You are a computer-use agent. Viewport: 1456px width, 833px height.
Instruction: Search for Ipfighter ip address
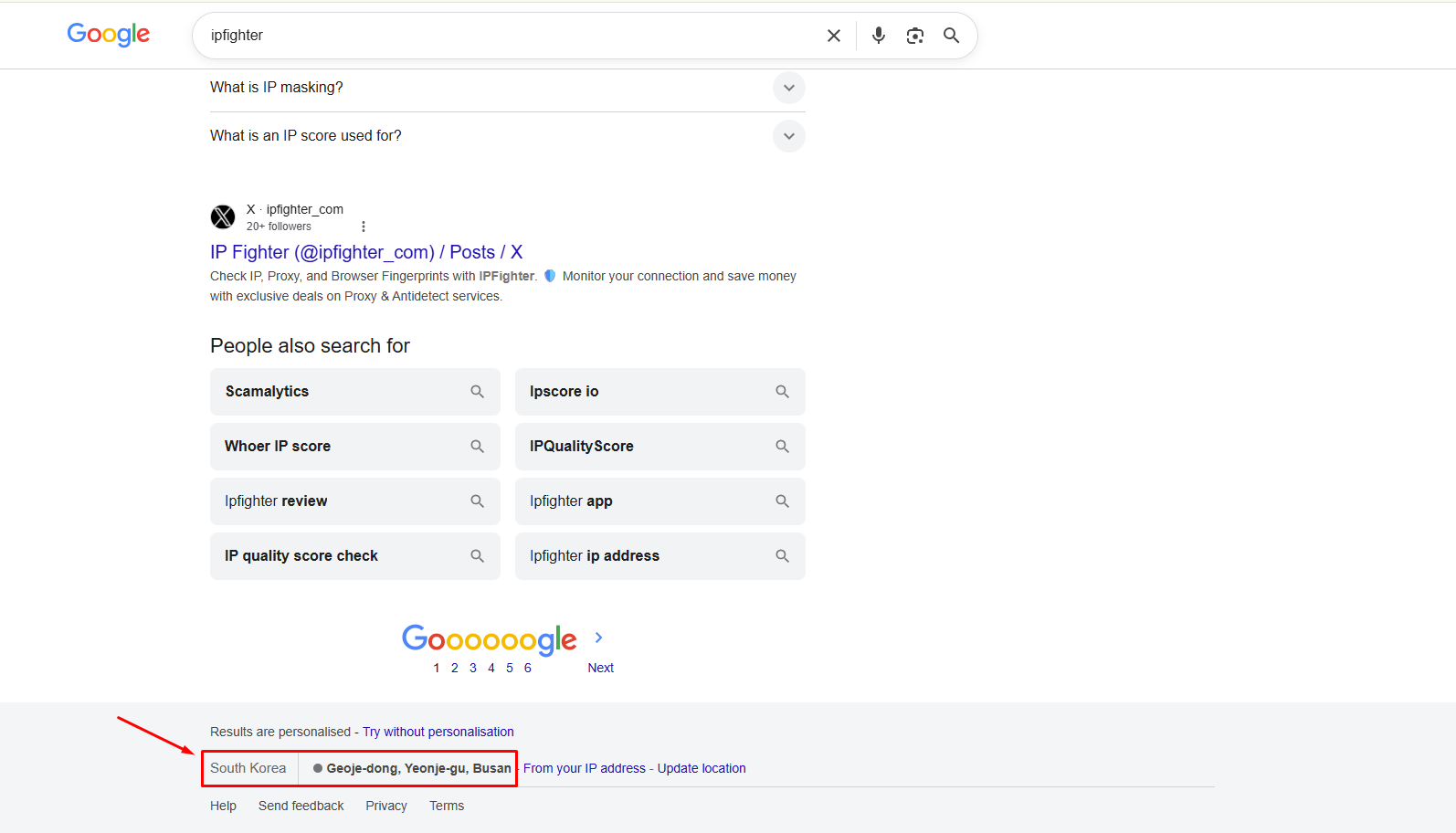660,556
